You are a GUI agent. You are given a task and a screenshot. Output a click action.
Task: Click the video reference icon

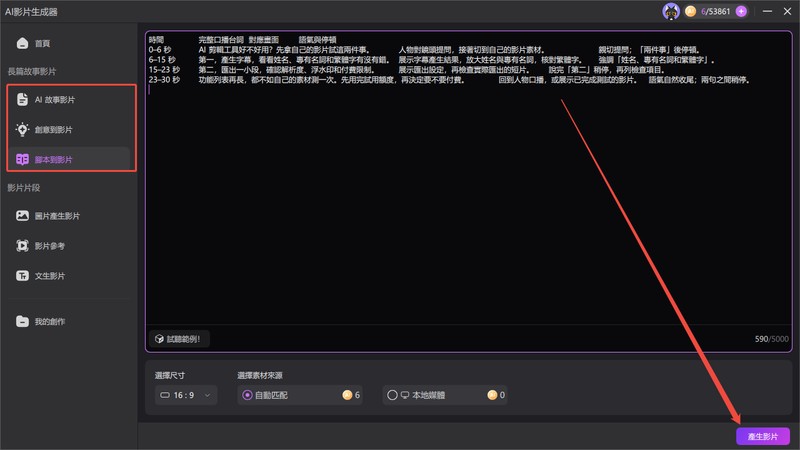22,246
